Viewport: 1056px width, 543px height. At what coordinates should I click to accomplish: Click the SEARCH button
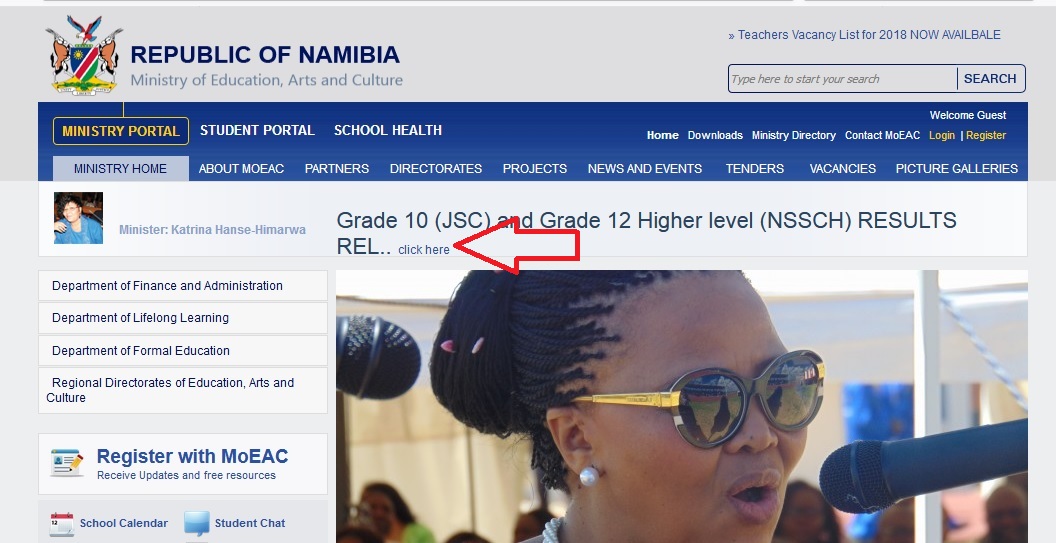(x=990, y=79)
